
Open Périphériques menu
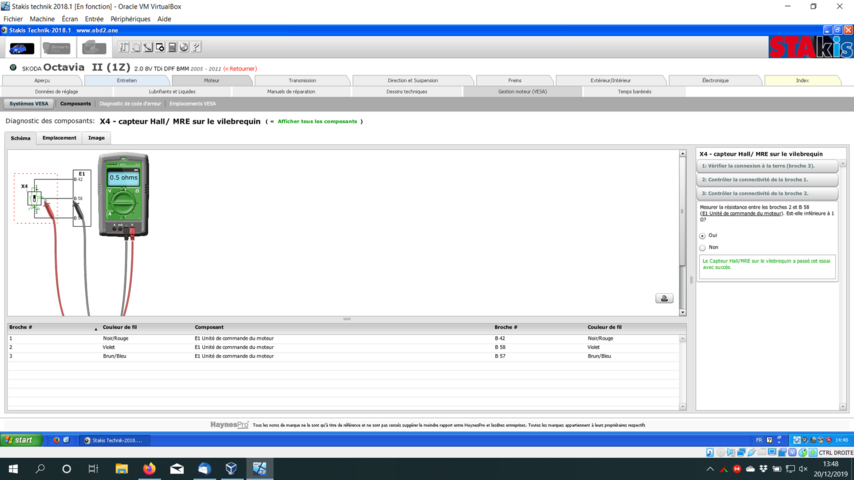pyautogui.click(x=130, y=19)
